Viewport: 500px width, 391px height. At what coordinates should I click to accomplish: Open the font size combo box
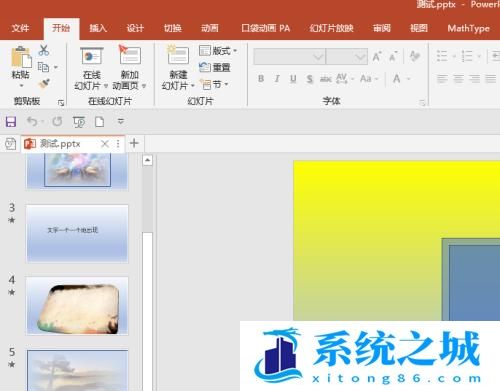pos(347,57)
